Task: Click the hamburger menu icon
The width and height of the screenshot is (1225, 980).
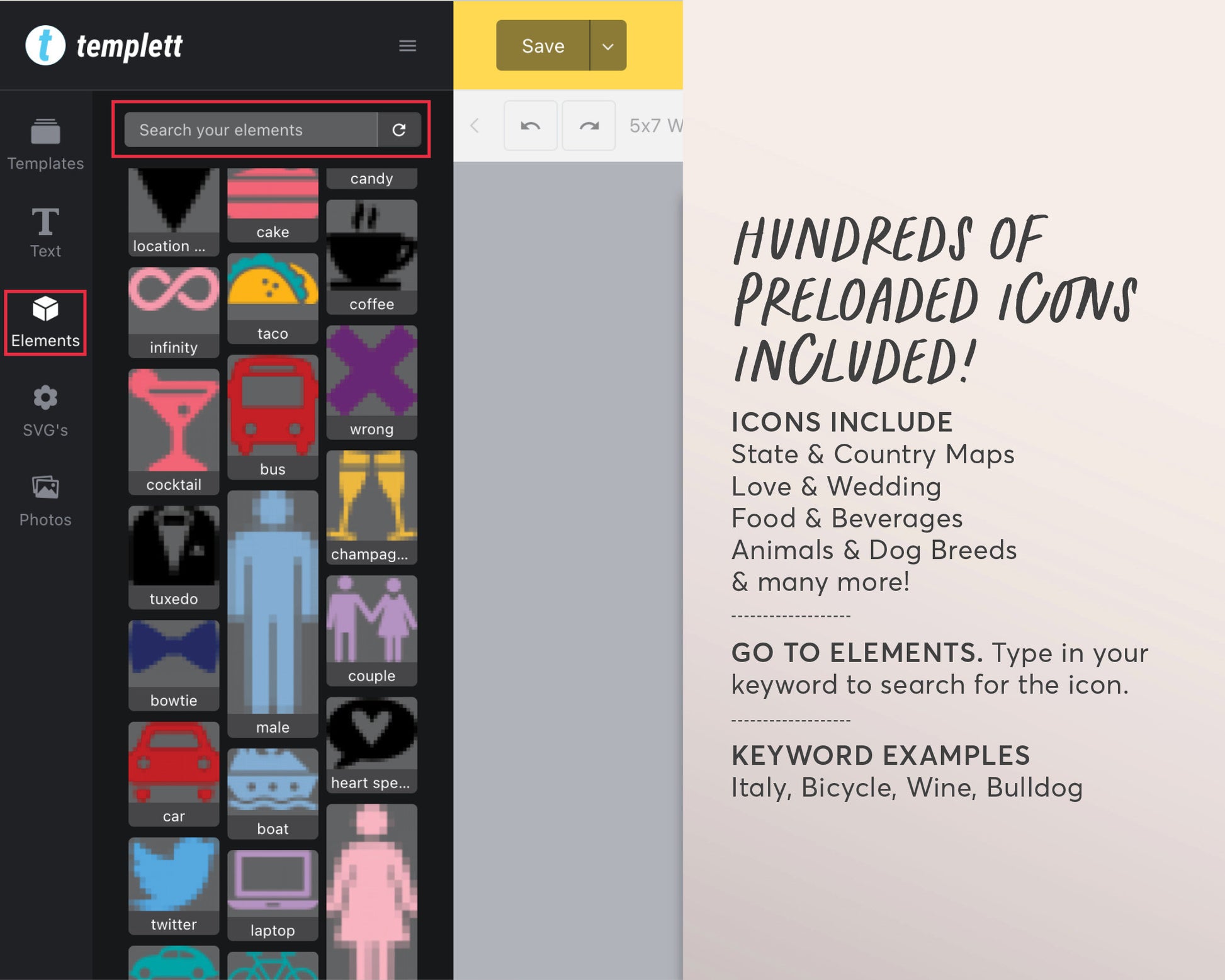Action: (407, 46)
